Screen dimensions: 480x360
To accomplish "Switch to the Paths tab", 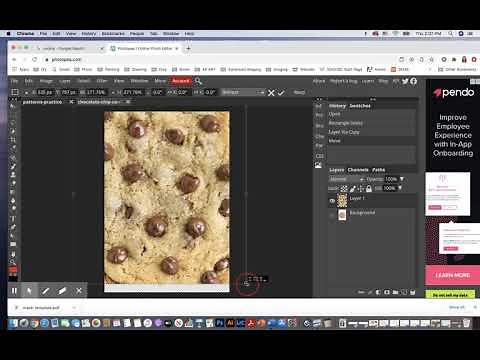I will point(379,170).
